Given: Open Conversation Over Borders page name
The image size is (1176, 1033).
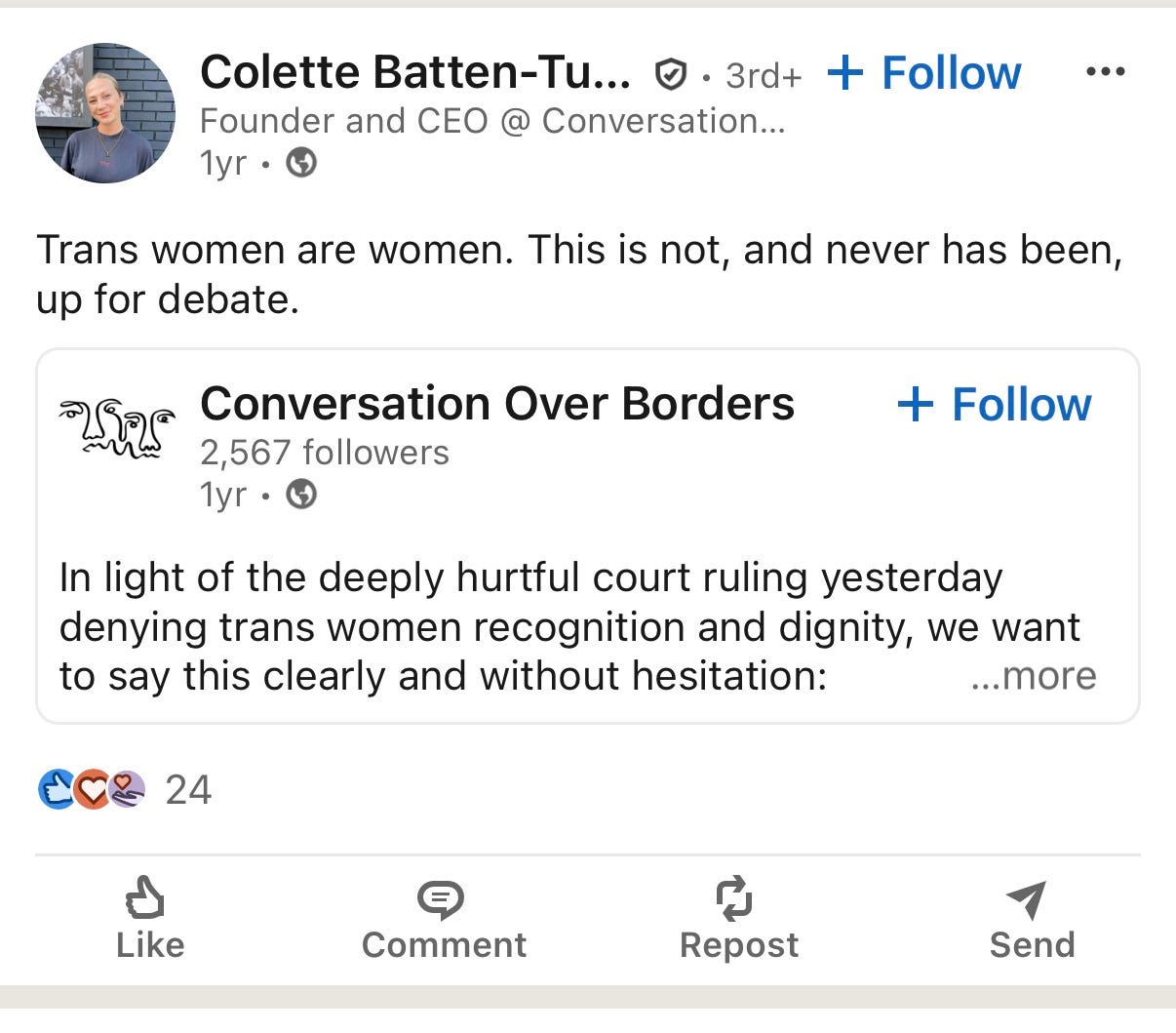Looking at the screenshot, I should tap(497, 403).
